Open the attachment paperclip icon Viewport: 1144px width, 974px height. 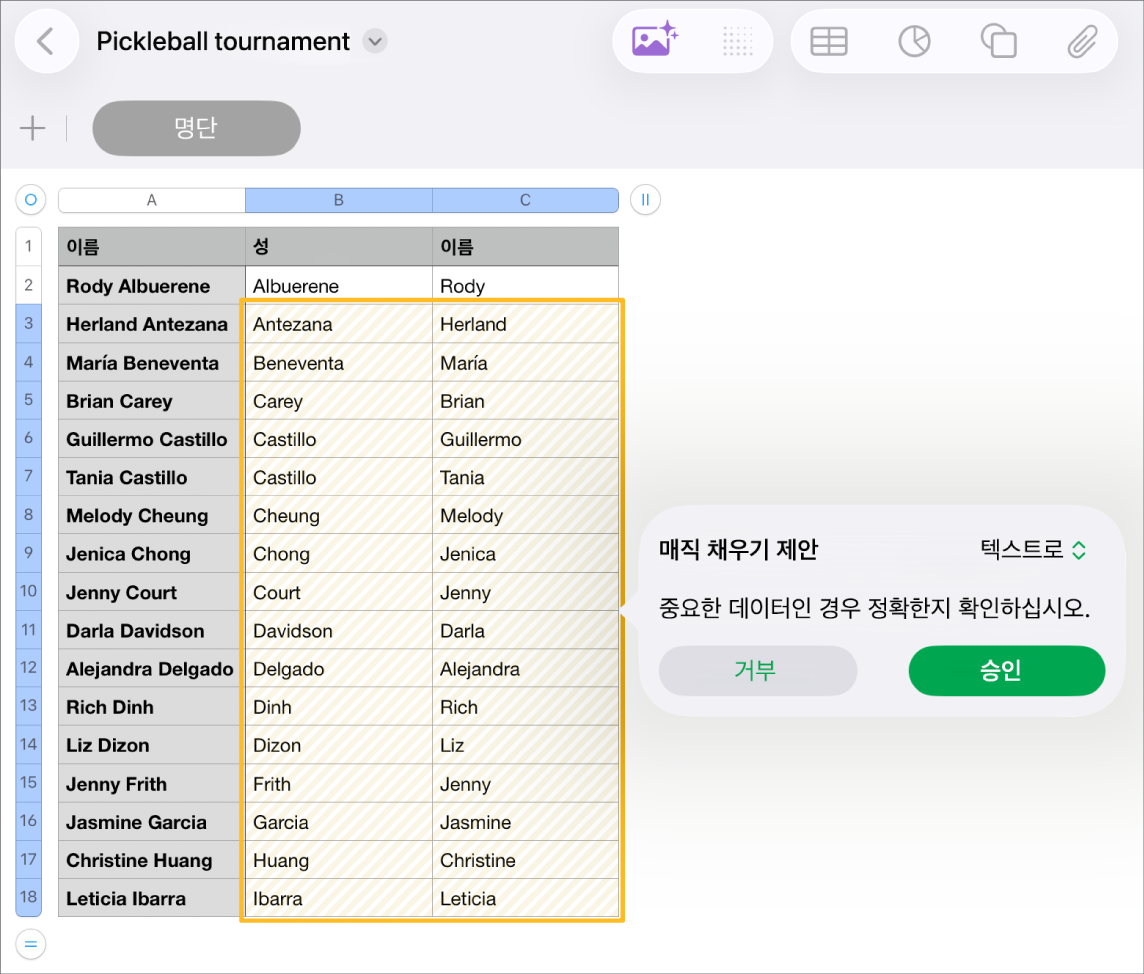(1083, 42)
